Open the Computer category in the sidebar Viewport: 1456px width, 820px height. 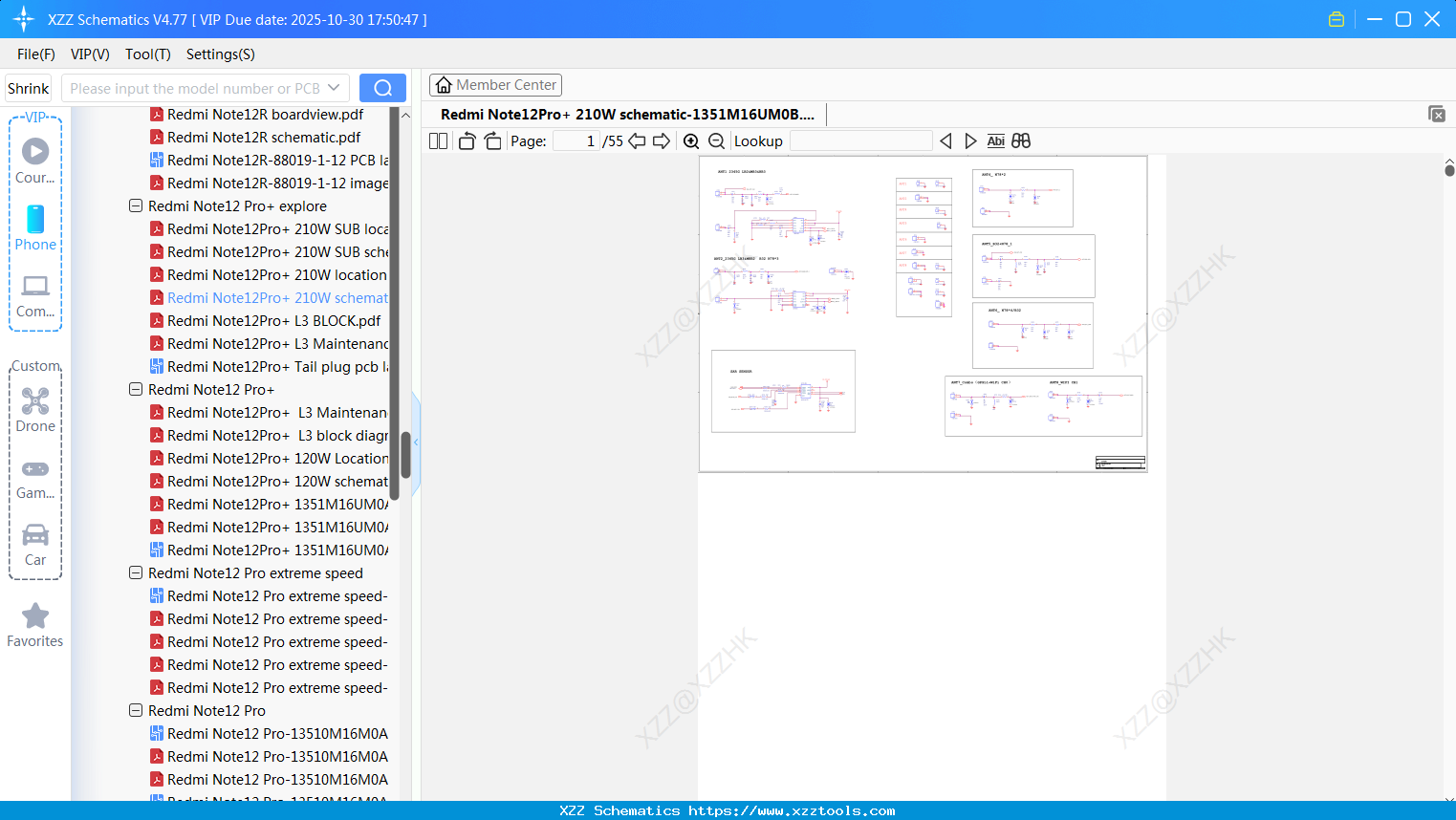tap(35, 296)
